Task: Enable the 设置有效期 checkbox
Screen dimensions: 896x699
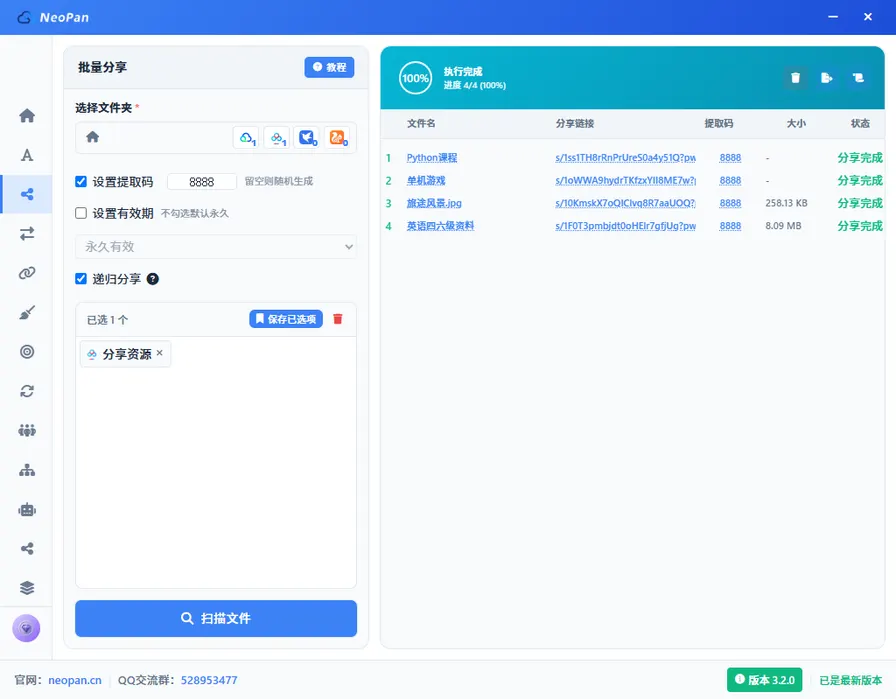Action: point(81,213)
